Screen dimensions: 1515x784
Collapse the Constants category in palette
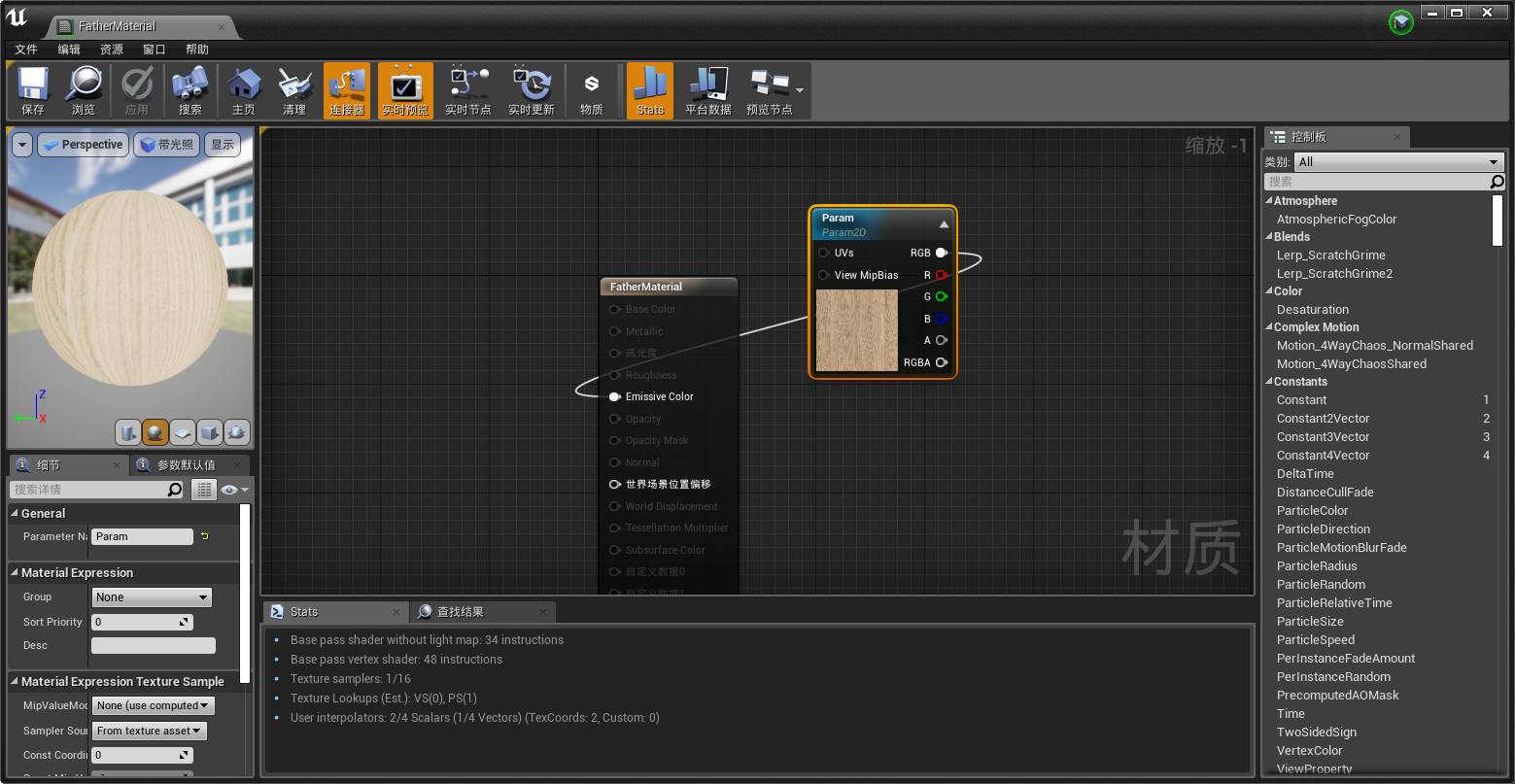tap(1269, 381)
